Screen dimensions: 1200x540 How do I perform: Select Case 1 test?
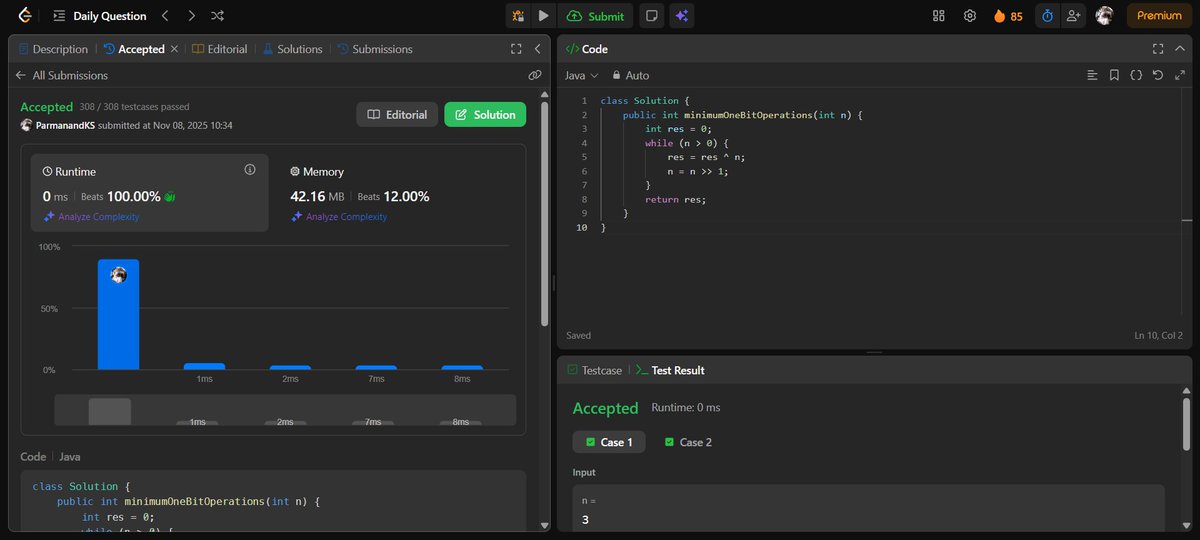pyautogui.click(x=609, y=442)
